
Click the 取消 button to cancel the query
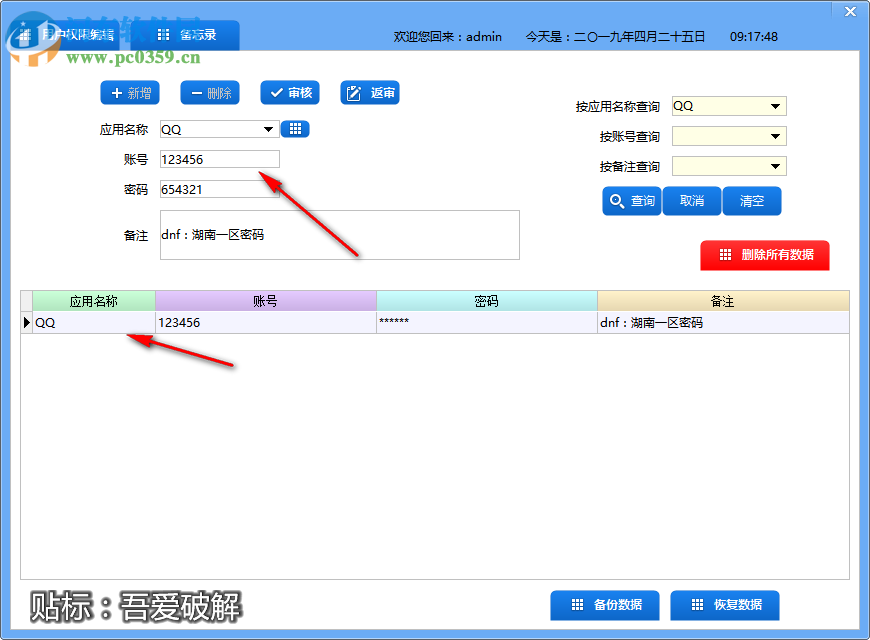pyautogui.click(x=692, y=200)
